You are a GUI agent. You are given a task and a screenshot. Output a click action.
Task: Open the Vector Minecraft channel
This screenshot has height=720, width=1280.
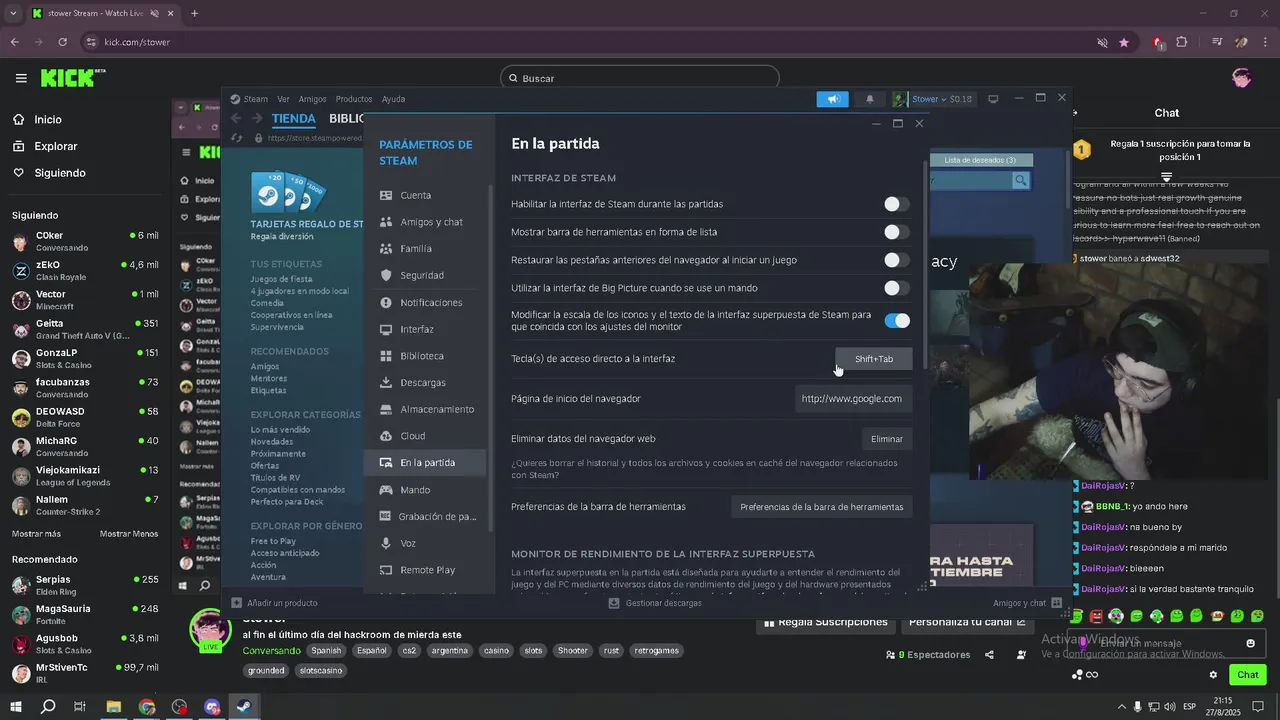tap(85, 300)
